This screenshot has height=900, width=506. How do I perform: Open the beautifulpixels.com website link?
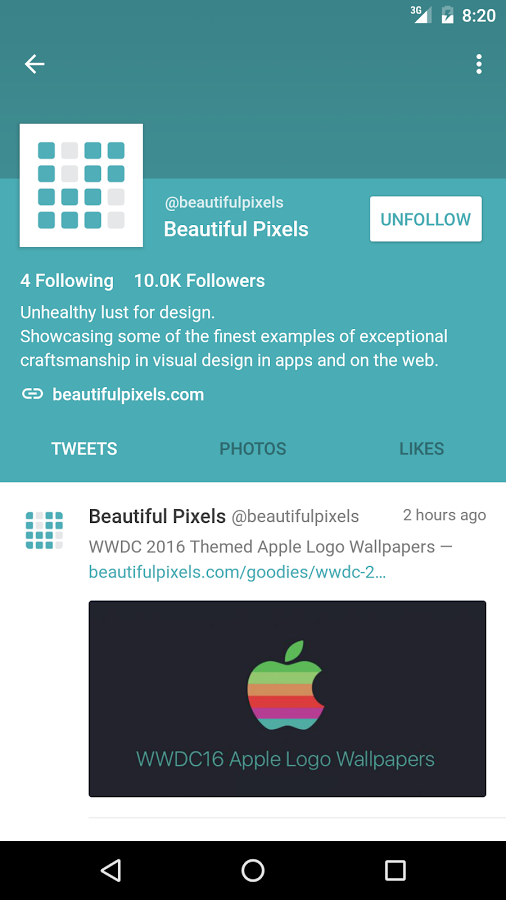(x=128, y=394)
